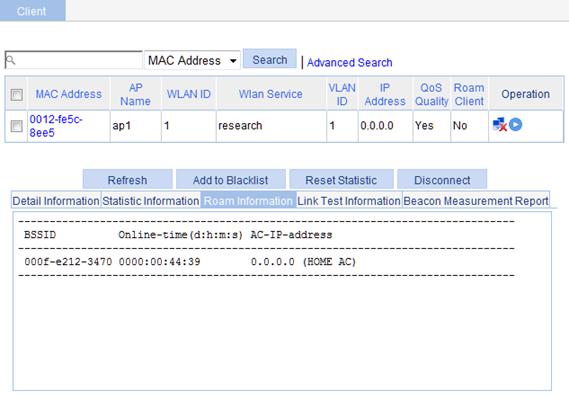Click the Search button
Viewport: 569px width, 399px height.
[270, 59]
